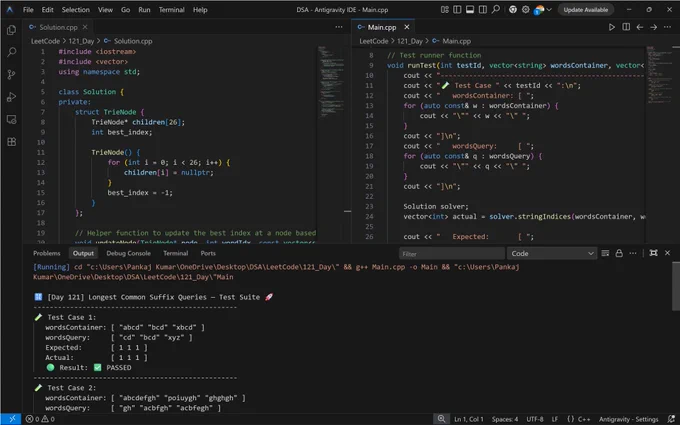This screenshot has width=680, height=425.
Task: Open the Help menu
Action: click(x=200, y=10)
